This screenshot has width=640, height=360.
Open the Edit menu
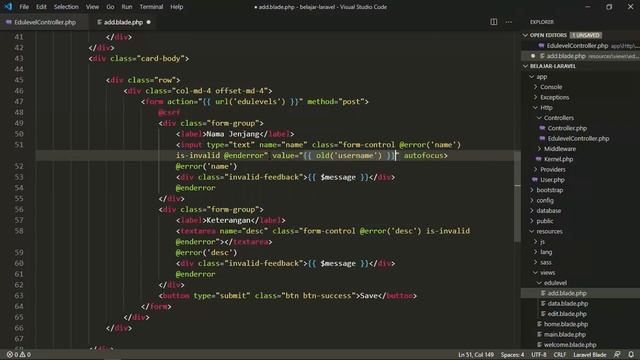point(41,7)
